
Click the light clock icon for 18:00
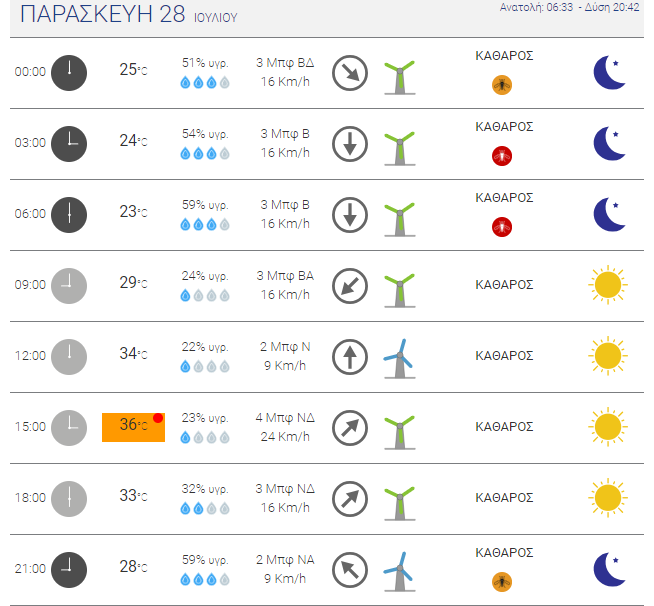point(69,499)
